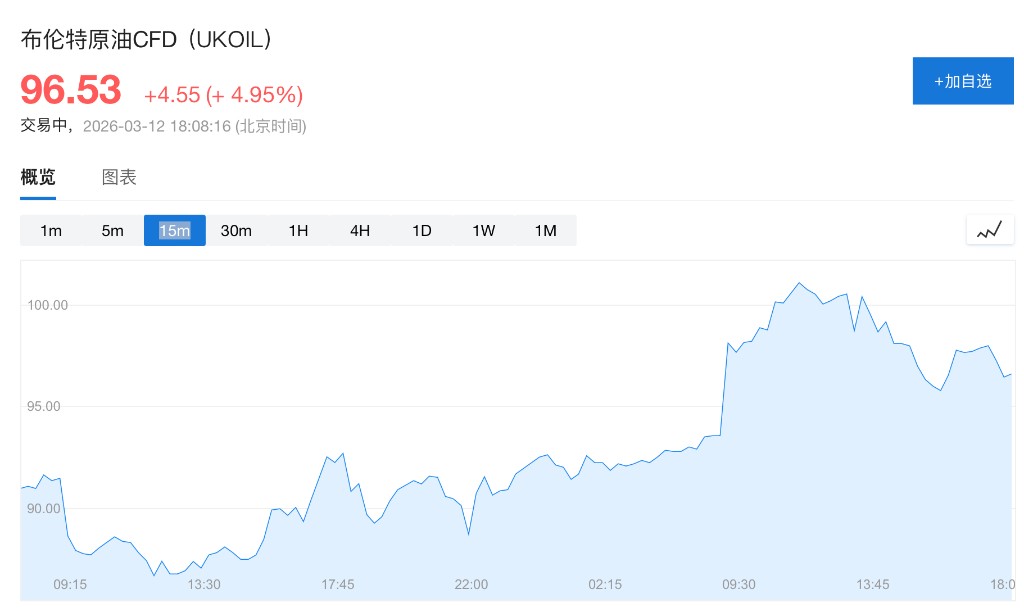This screenshot has height=612, width=1024.
Task: Set chart to 1W timeframe
Action: (484, 231)
